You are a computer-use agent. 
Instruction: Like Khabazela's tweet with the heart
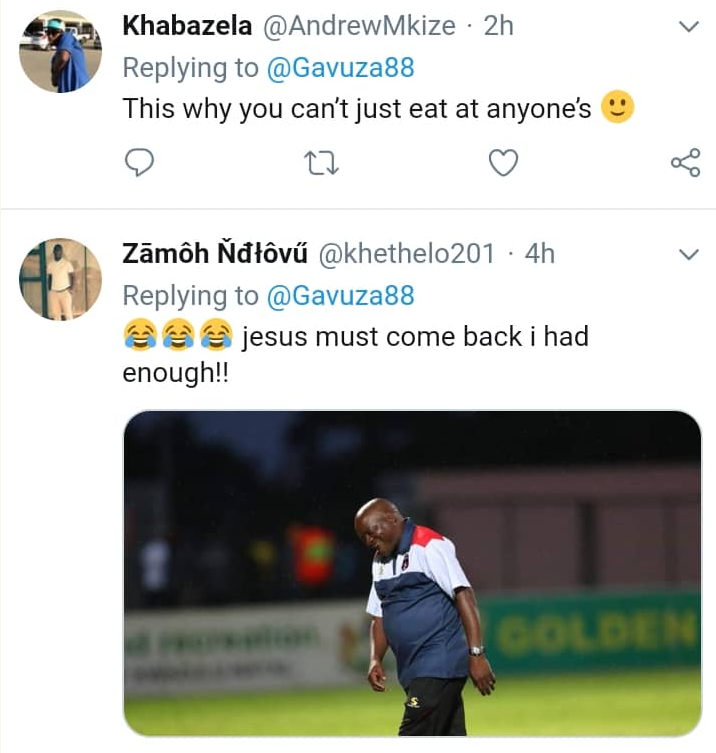point(503,161)
